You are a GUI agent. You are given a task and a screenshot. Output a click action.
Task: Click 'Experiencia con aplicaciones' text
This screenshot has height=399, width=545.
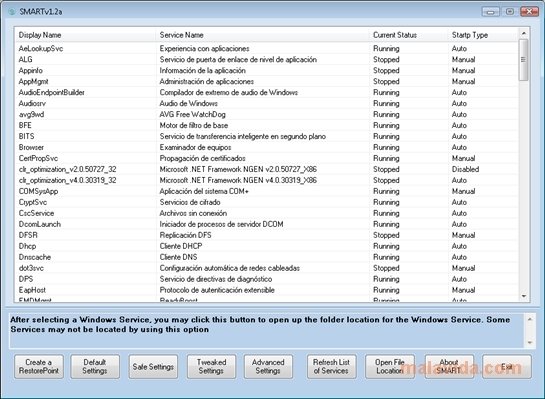point(204,48)
